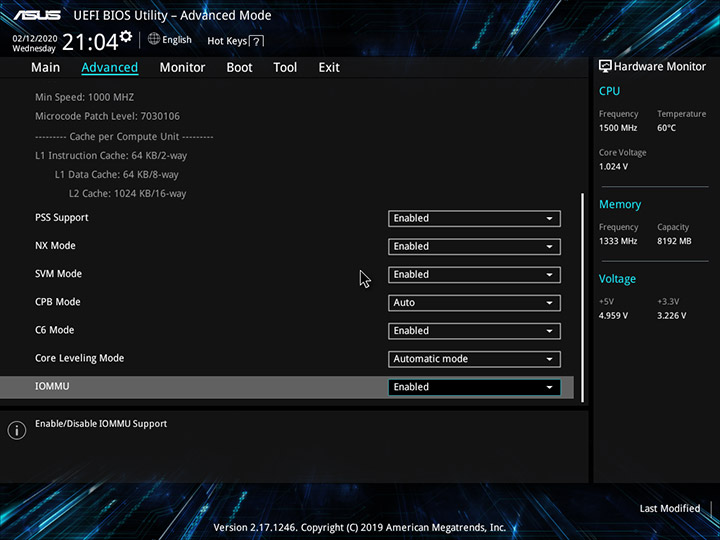This screenshot has width=720, height=540.
Task: Click the Hardware Monitor screen icon
Action: coord(605,66)
